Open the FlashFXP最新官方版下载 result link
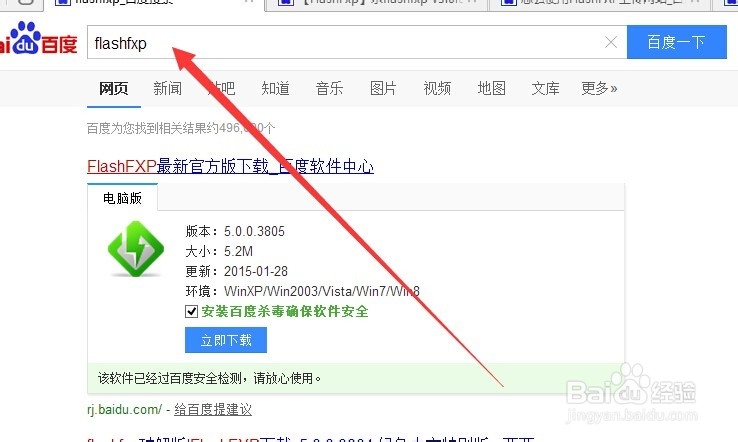Screen dimensions: 738x442 click(x=231, y=166)
